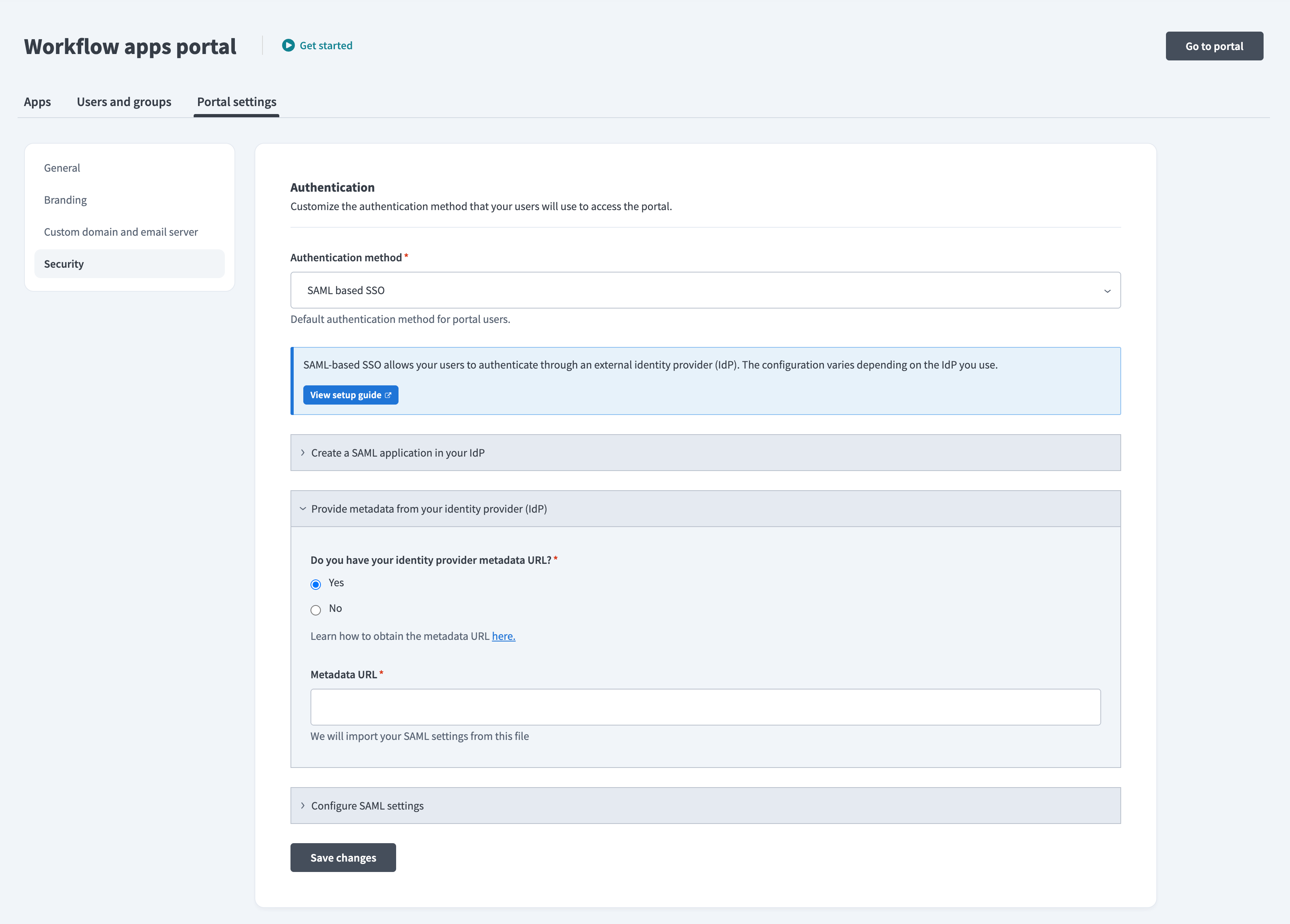Screen dimensions: 1290x924
Task: Expand the Configure SAML settings section
Action: (x=705, y=806)
